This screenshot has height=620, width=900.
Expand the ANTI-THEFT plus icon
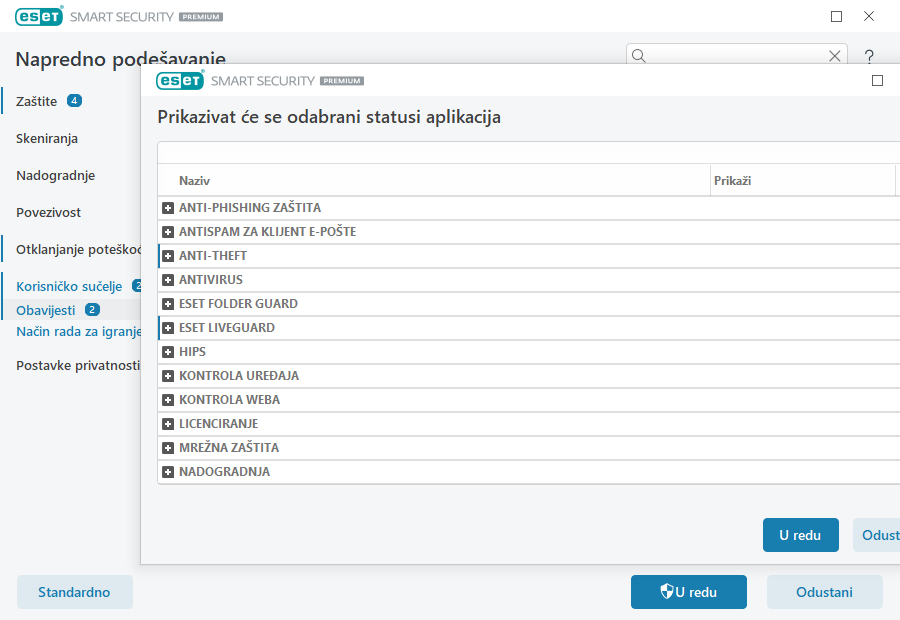click(168, 256)
